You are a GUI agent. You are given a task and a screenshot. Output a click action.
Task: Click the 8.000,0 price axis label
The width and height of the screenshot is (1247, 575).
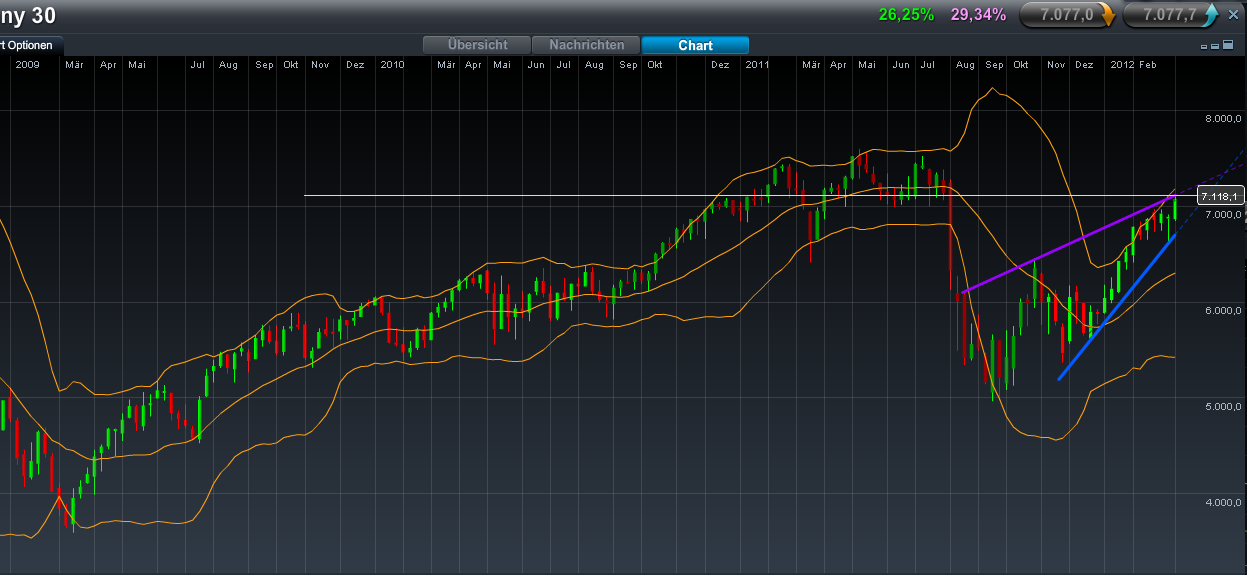(1221, 118)
